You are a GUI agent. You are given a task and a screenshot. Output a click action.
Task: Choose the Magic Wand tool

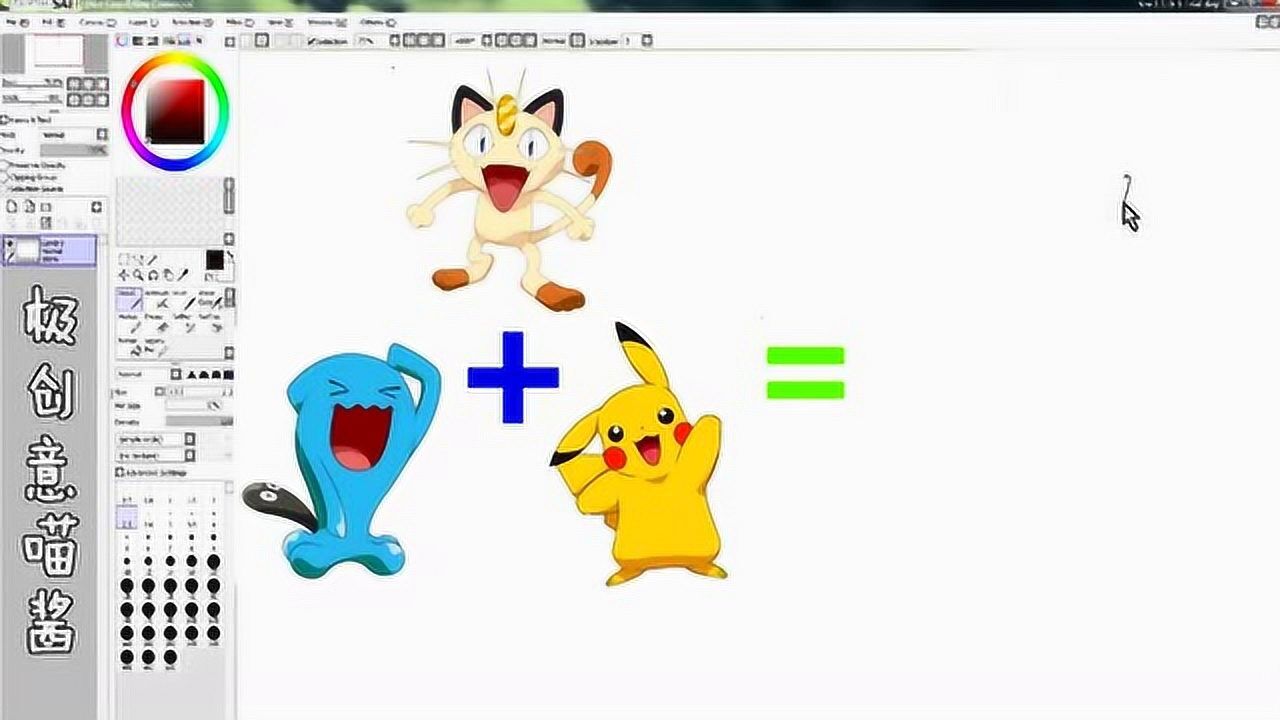point(152,259)
